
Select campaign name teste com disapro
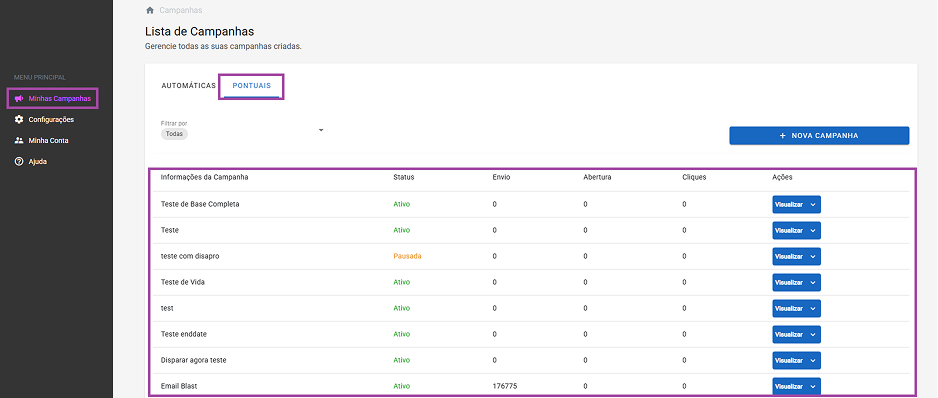(x=190, y=256)
